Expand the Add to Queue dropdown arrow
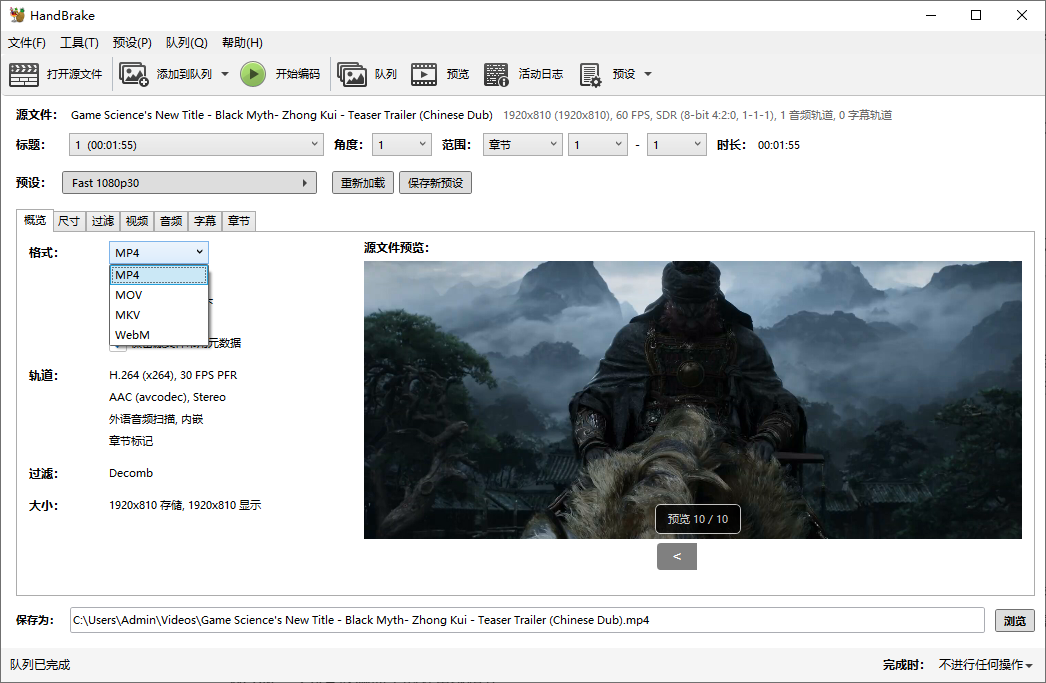1046x683 pixels. [225, 74]
